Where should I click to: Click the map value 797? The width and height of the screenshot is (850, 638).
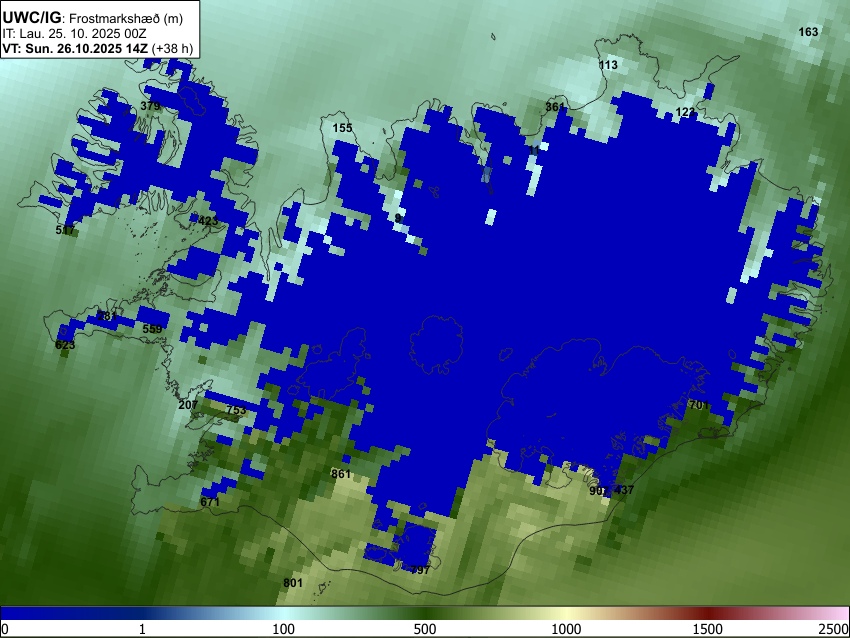(421, 570)
